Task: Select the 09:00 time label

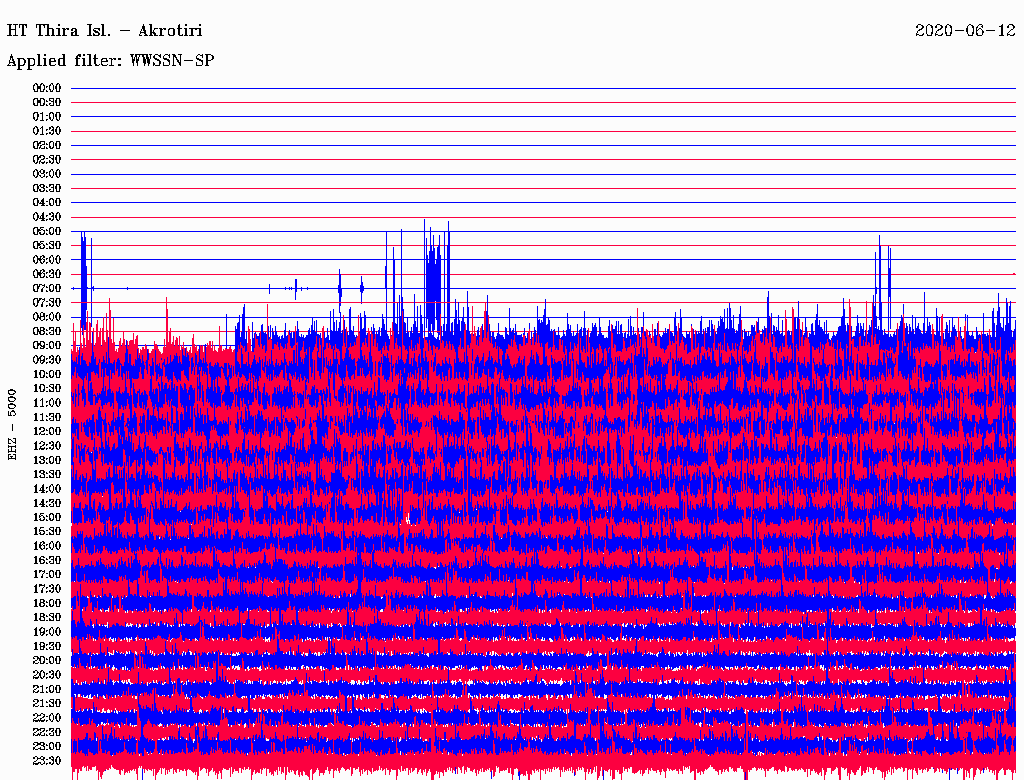Action: point(47,346)
